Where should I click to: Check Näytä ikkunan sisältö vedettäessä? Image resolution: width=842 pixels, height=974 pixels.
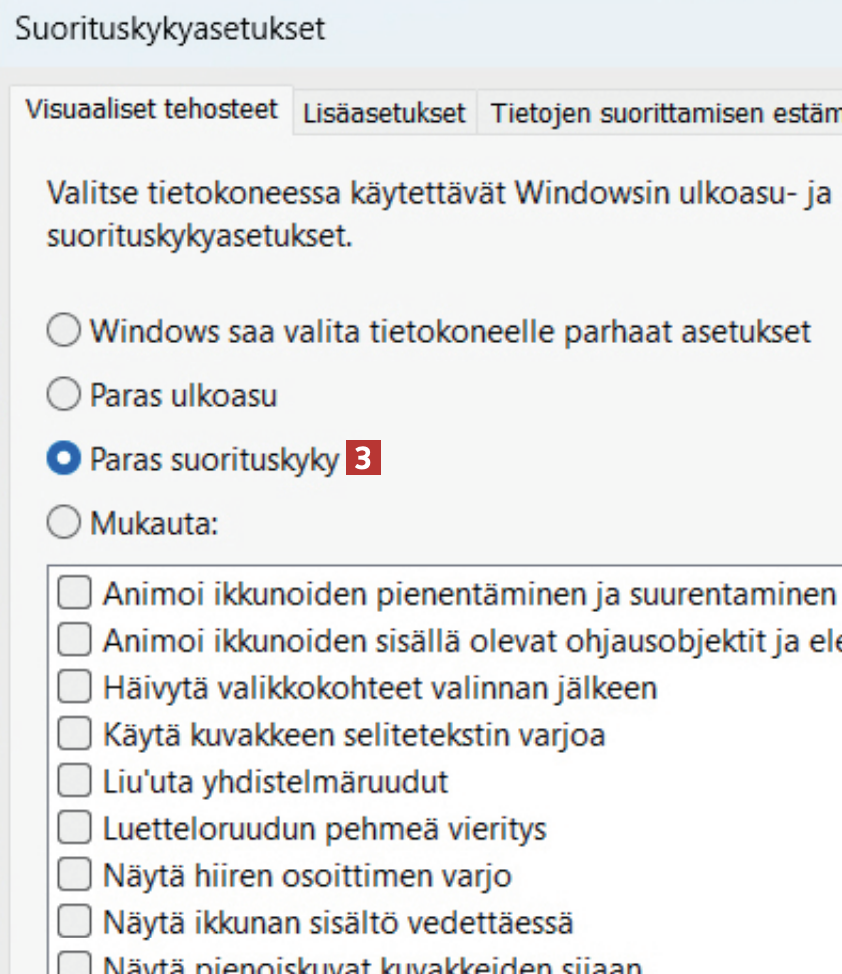(74, 922)
